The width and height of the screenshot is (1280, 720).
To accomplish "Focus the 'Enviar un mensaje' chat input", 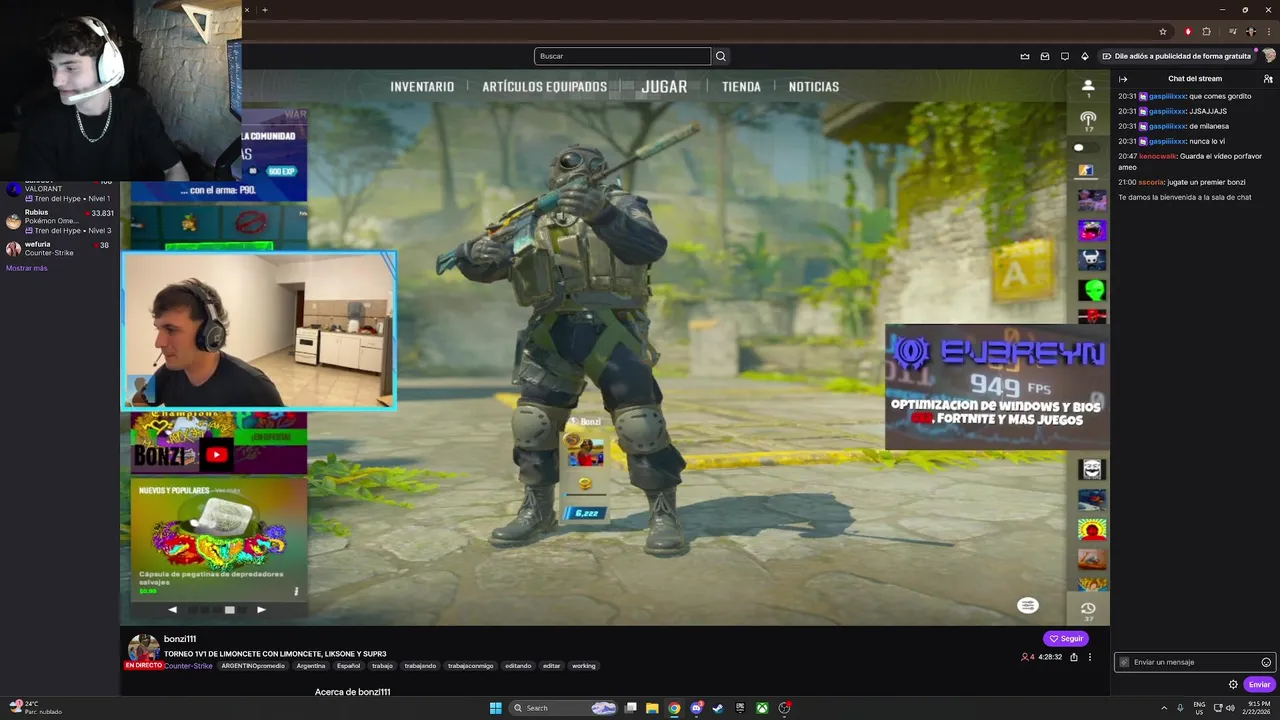I will [1194, 662].
